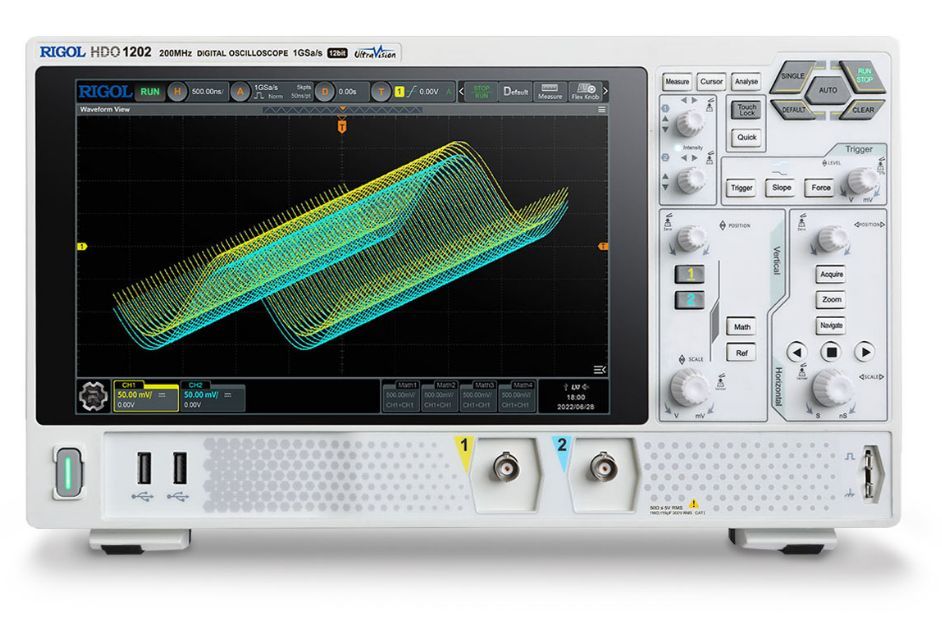Open the Waveform View hamburger menu
The width and height of the screenshot is (942, 620).
point(601,108)
